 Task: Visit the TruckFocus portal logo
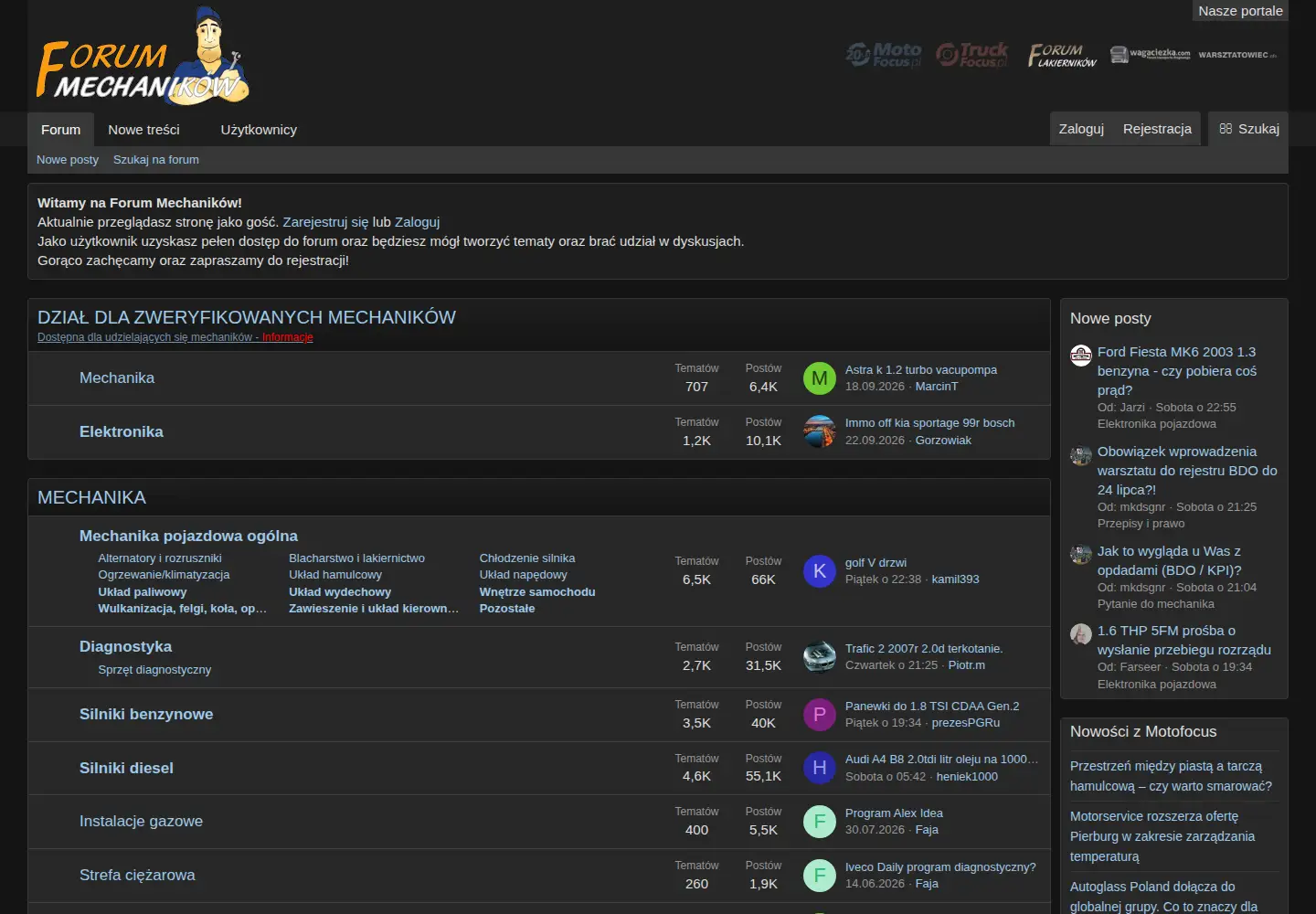point(972,55)
